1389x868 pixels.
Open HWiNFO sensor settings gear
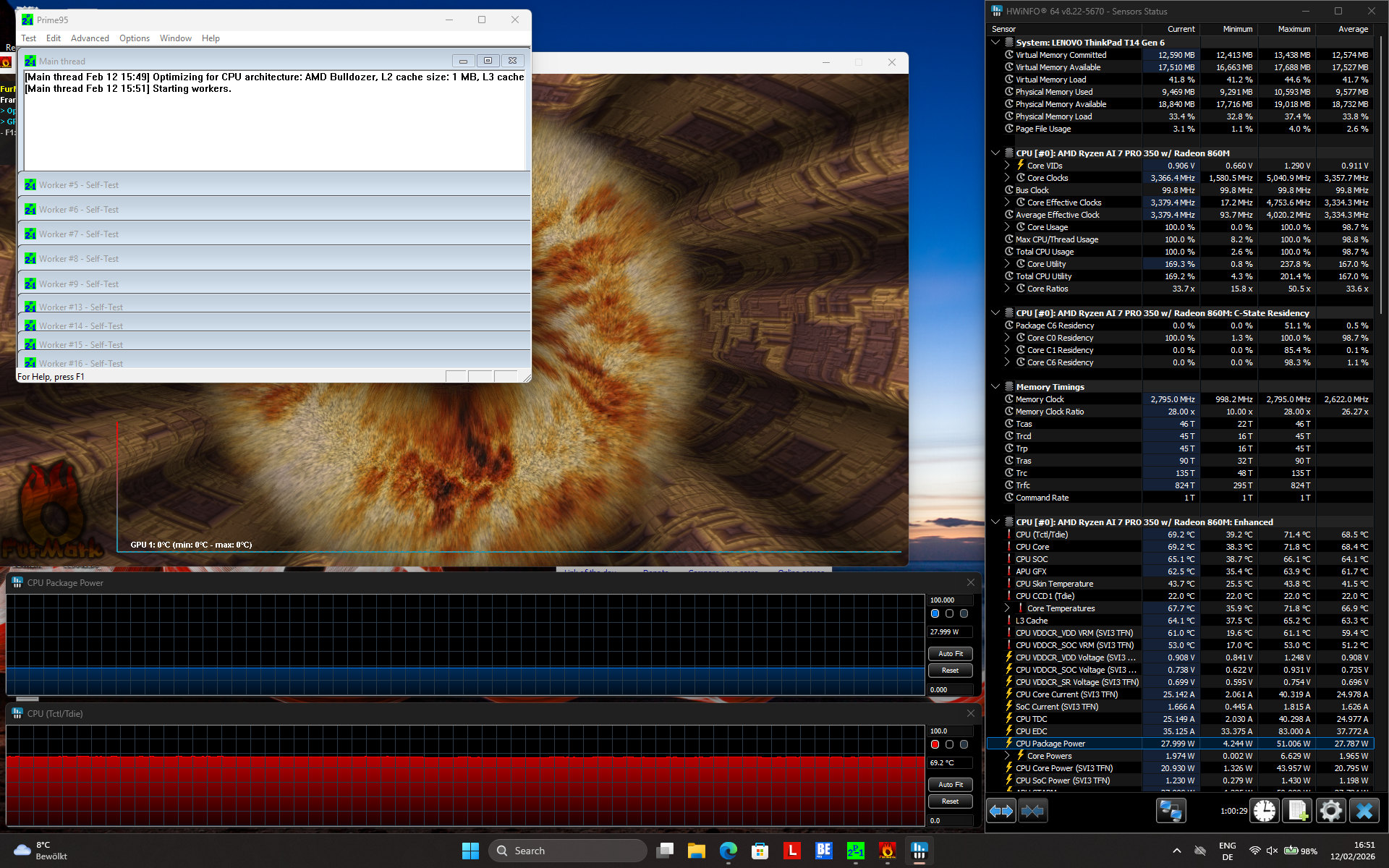coord(1330,811)
